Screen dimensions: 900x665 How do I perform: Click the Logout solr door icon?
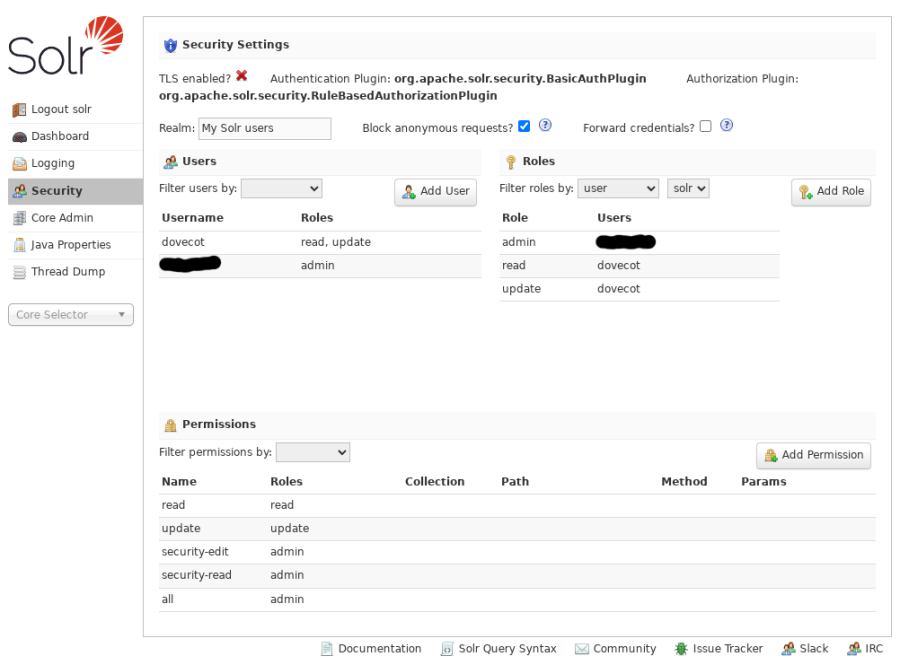20,110
